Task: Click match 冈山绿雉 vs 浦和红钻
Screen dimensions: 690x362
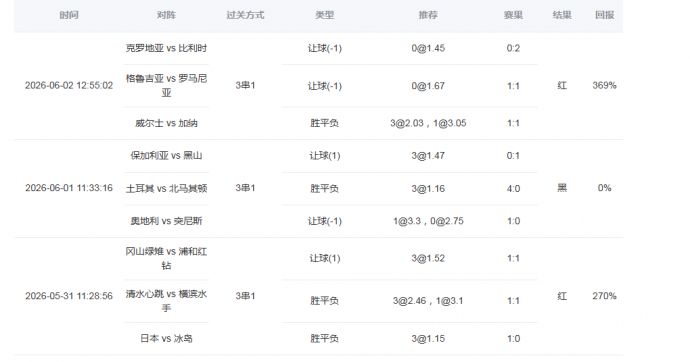Action: pyautogui.click(x=166, y=258)
